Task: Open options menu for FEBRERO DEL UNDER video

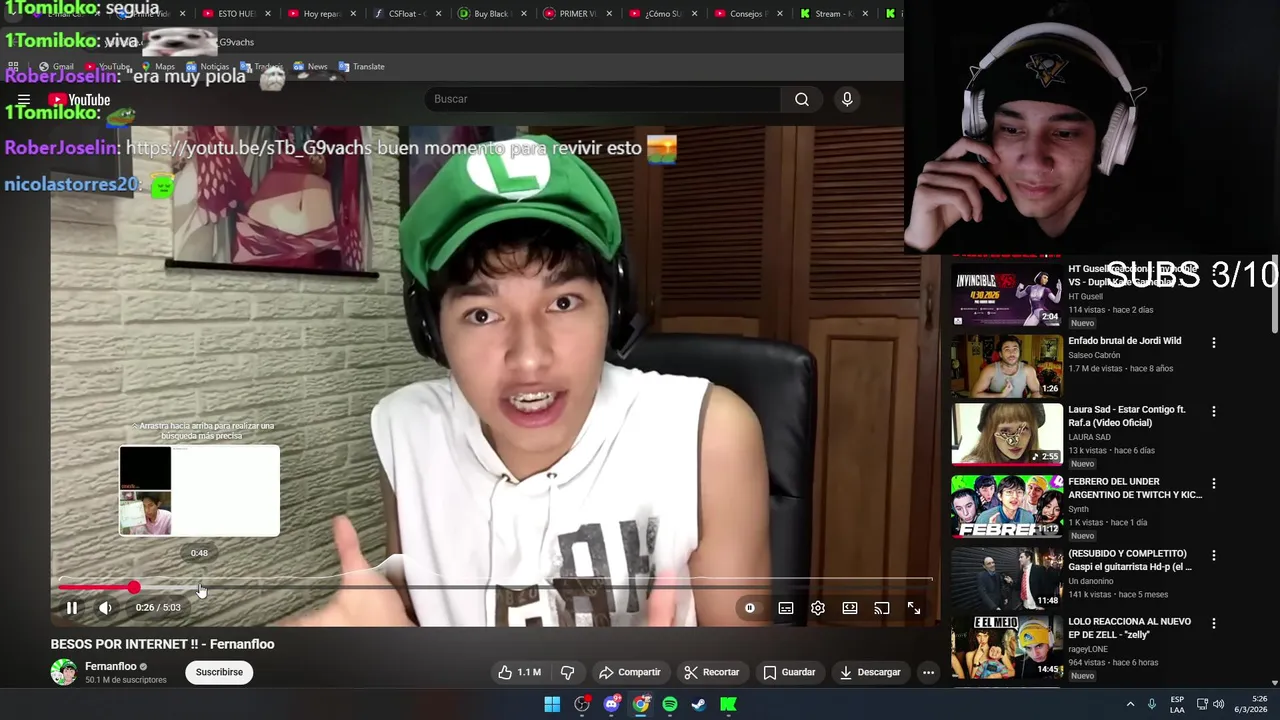Action: point(1214,483)
